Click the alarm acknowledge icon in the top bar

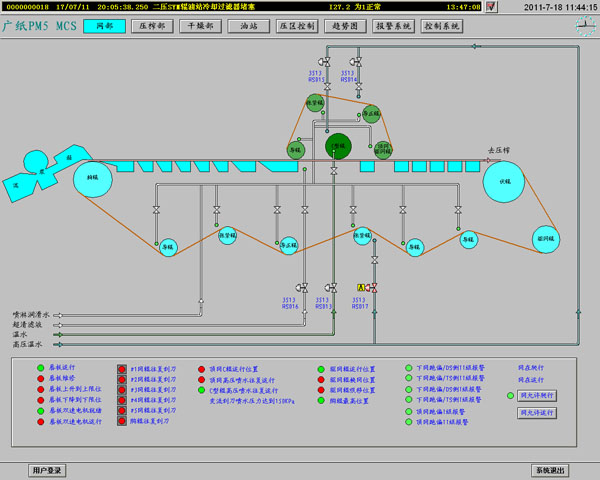(x=490, y=7)
